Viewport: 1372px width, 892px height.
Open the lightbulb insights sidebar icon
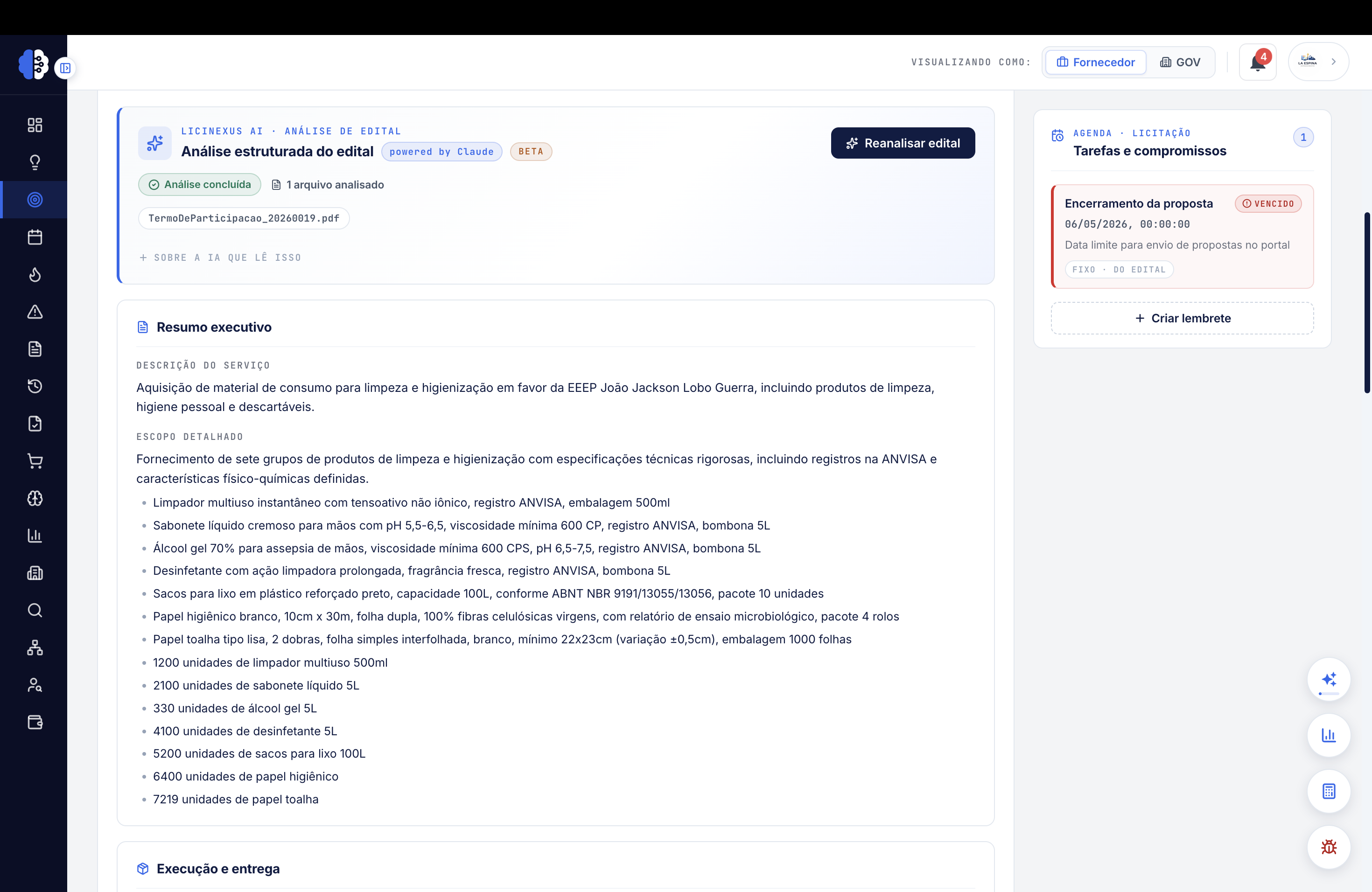[35, 162]
